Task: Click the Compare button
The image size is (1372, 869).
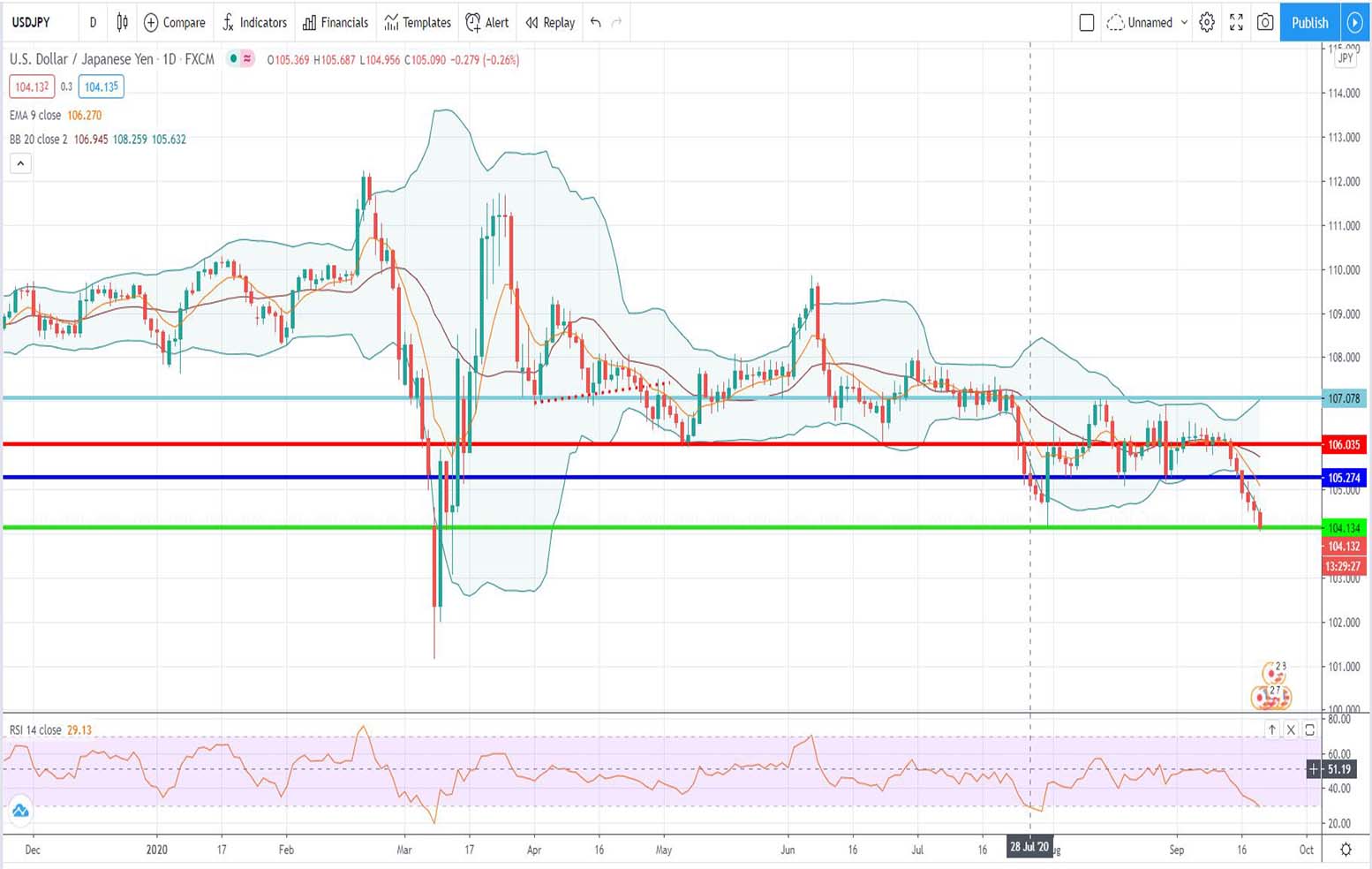Action: coord(174,22)
